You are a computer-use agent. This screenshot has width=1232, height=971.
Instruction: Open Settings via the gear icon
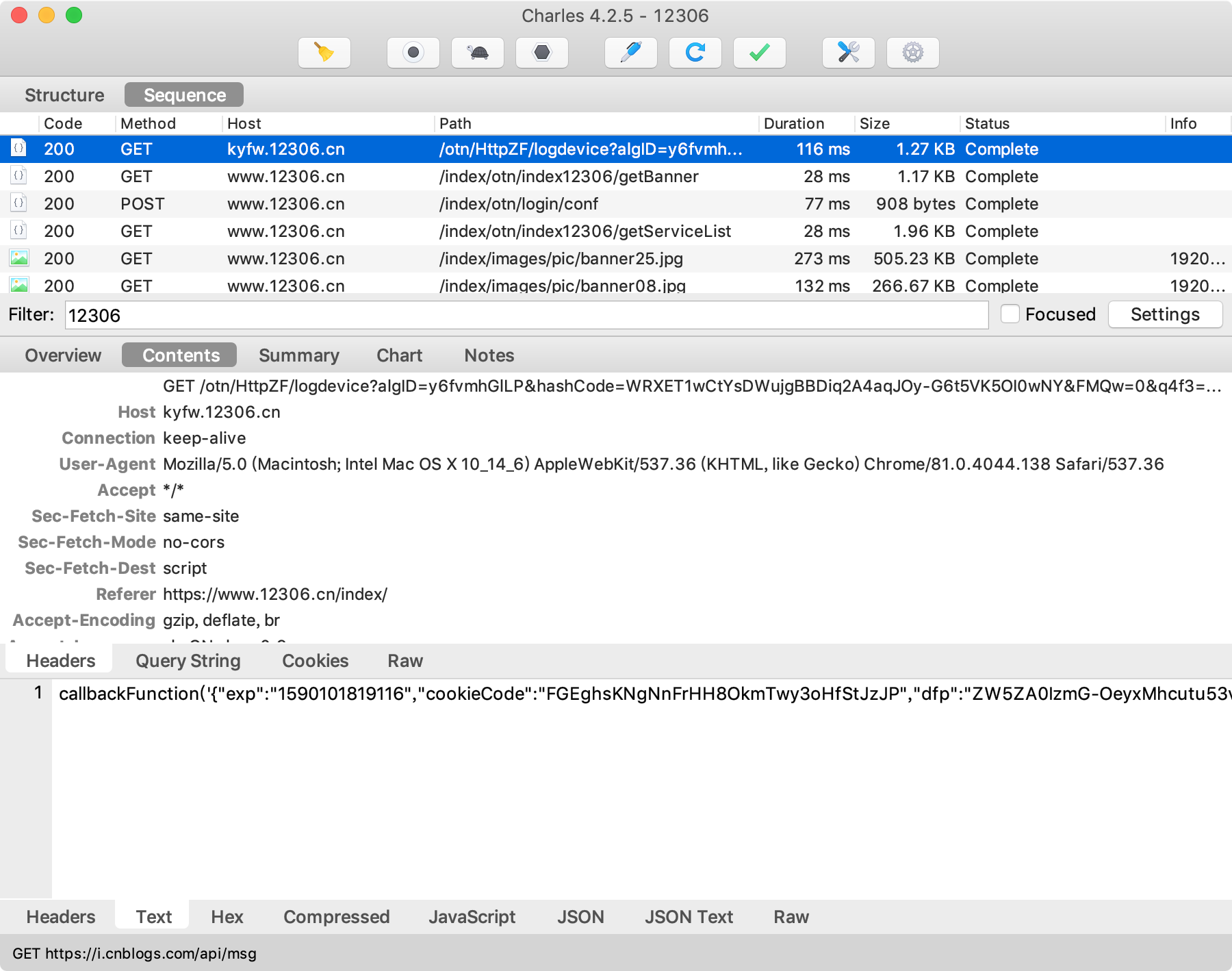pos(913,53)
